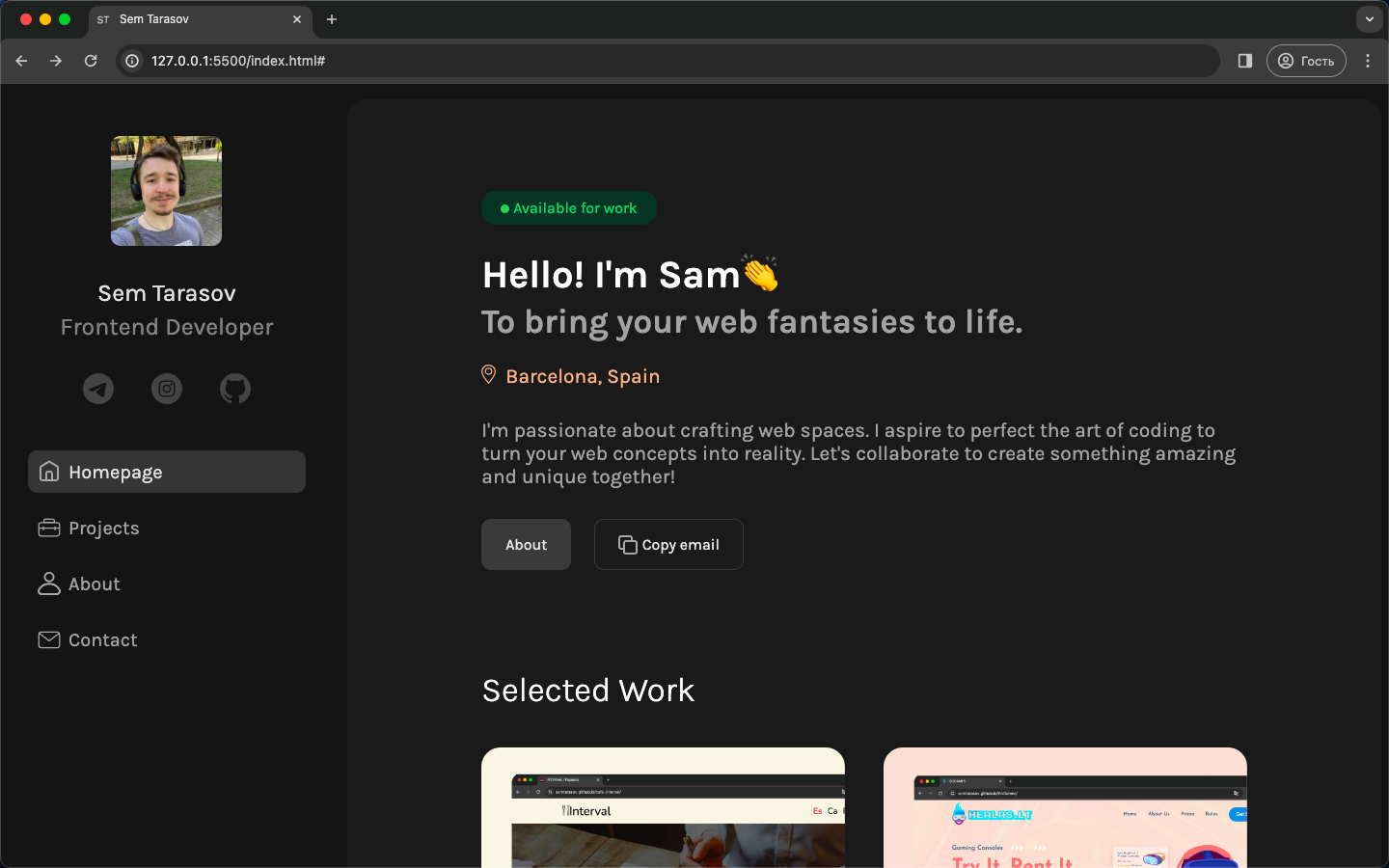1389x868 pixels.
Task: Open the Telegram social icon
Action: 98,389
